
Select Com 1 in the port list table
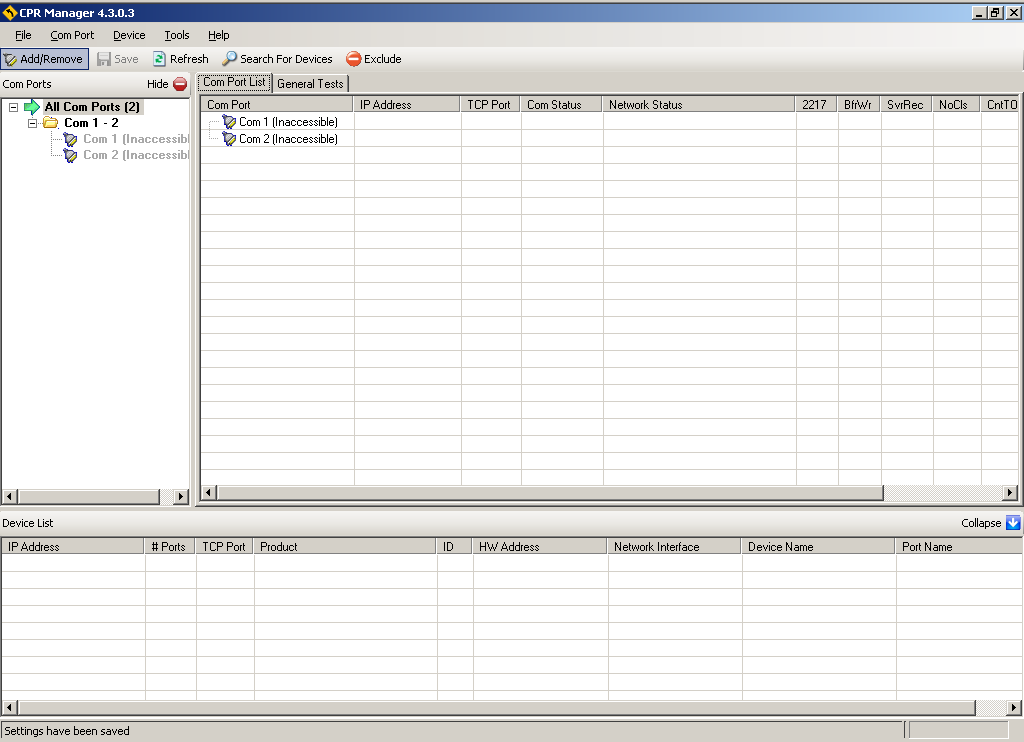pyautogui.click(x=287, y=122)
